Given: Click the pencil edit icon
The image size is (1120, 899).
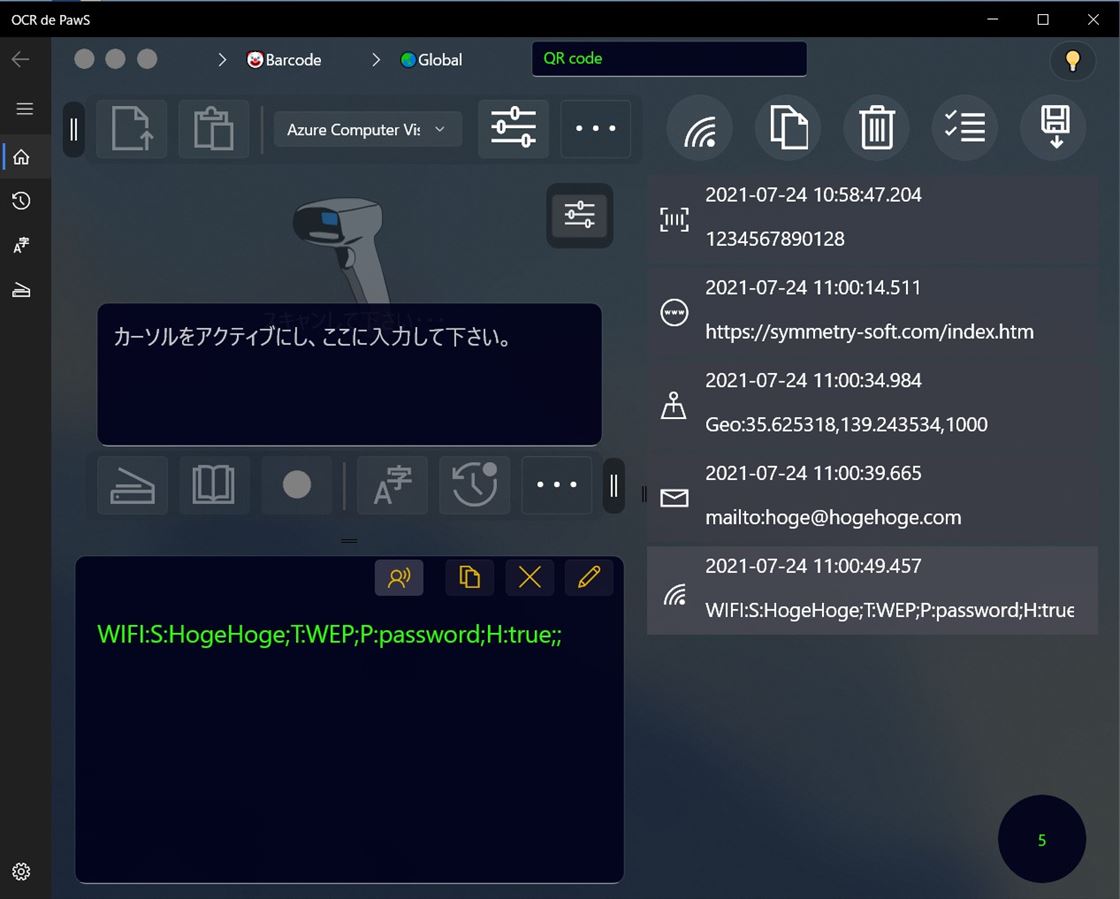Looking at the screenshot, I should tap(589, 577).
